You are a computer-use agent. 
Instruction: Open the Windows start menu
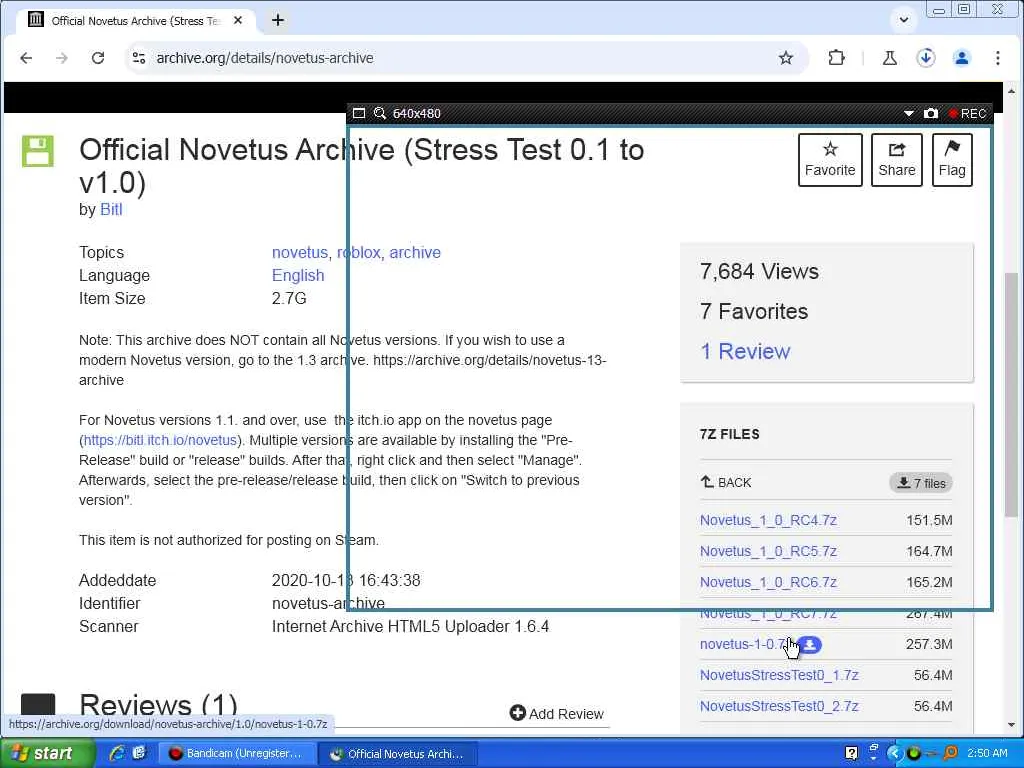click(46, 754)
